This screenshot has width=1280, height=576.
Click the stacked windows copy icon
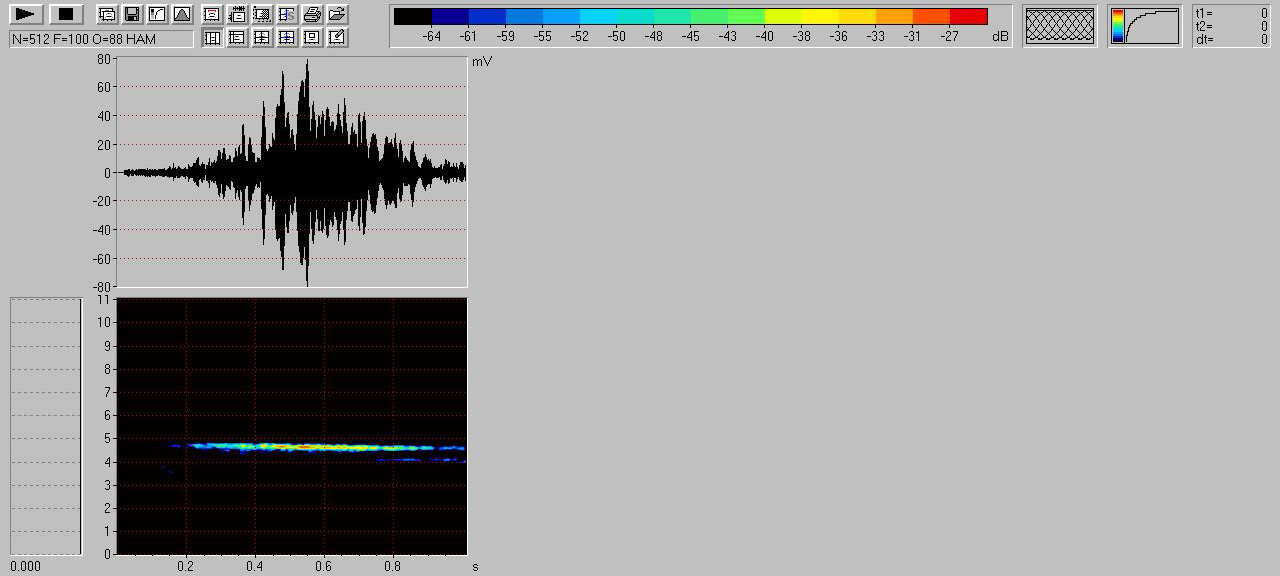point(106,14)
